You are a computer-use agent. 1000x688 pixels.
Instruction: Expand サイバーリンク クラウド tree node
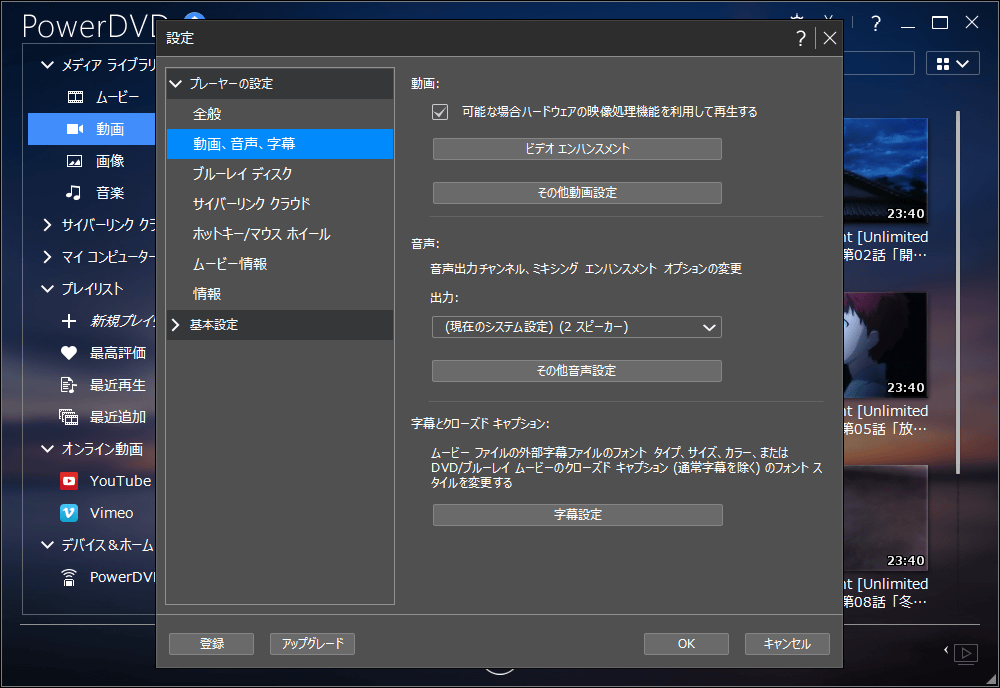[x=47, y=224]
